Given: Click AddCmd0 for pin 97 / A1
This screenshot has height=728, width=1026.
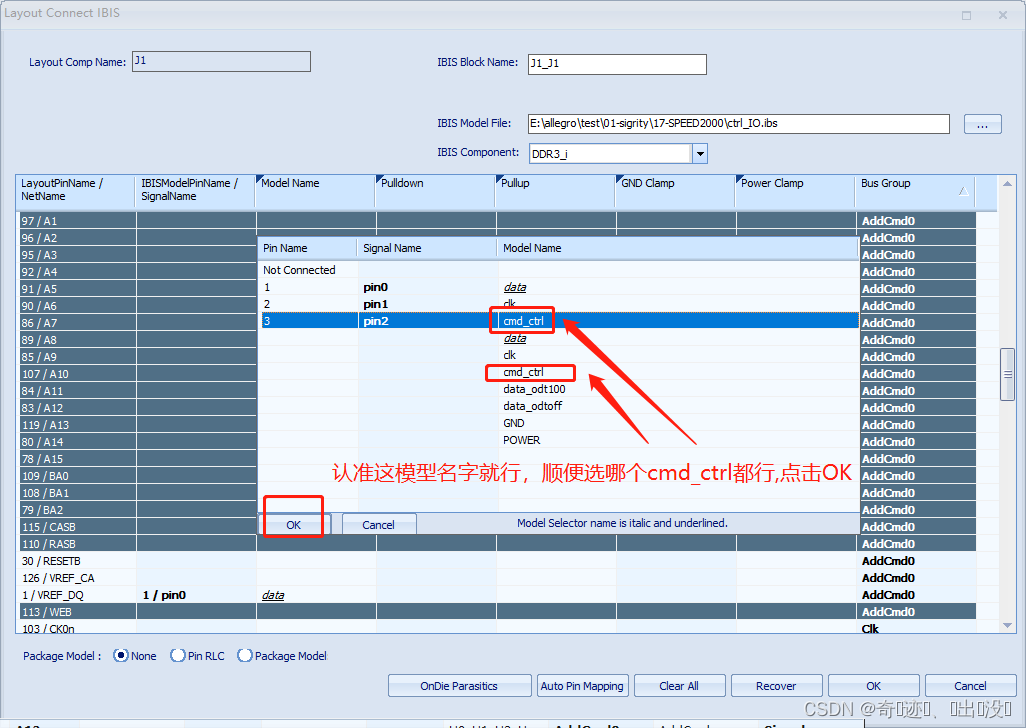Looking at the screenshot, I should point(888,220).
